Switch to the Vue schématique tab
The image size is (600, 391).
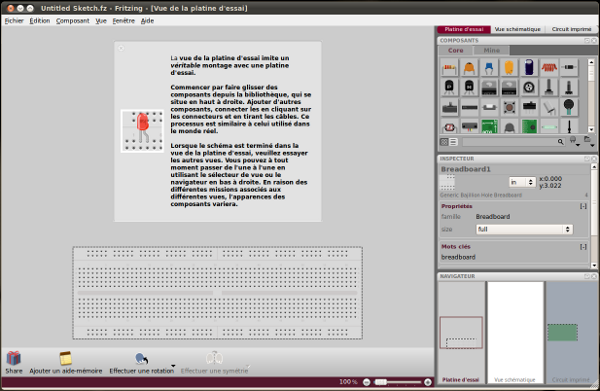click(517, 29)
